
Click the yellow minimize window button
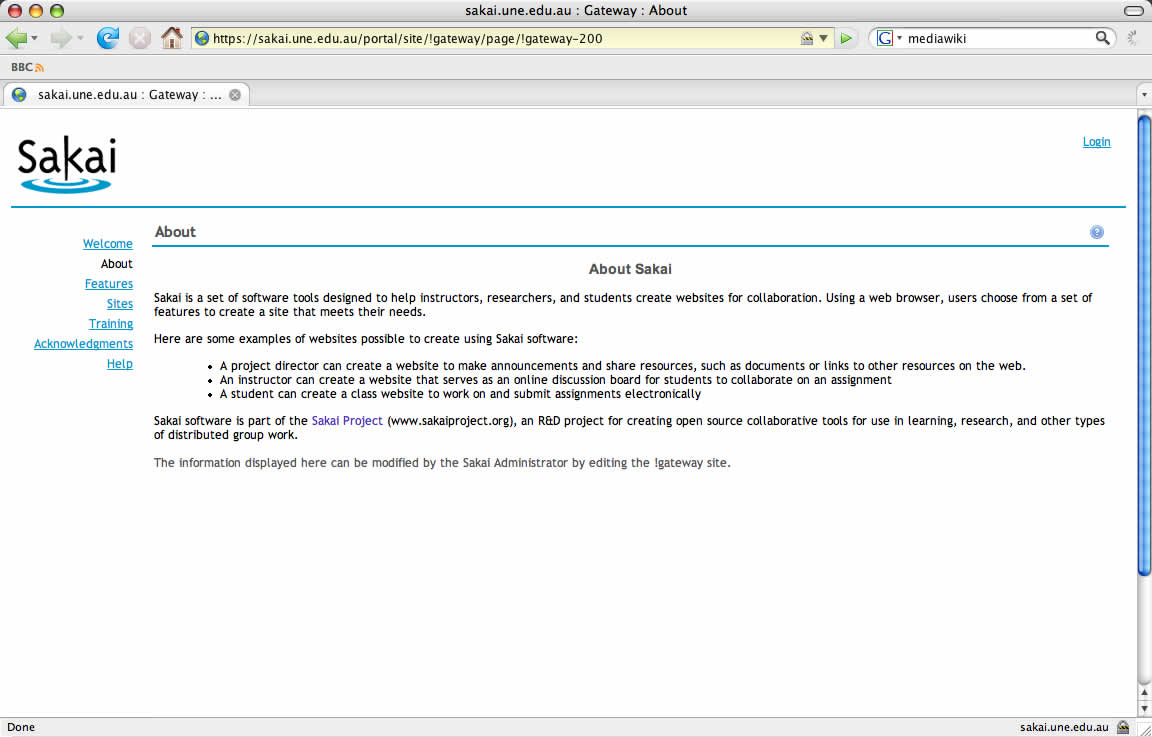(x=36, y=10)
